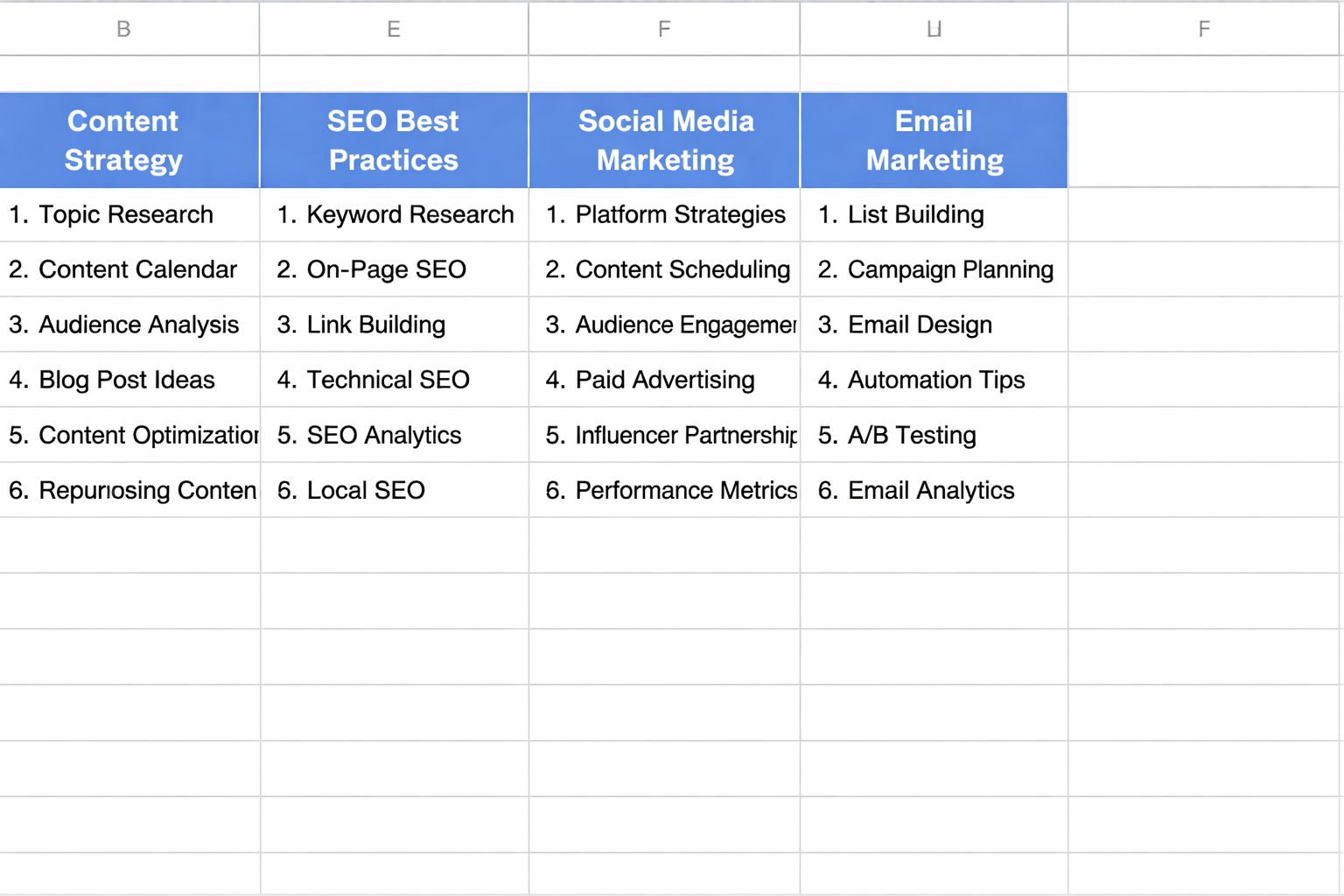Select column header B
The width and height of the screenshot is (1344, 896).
tap(122, 28)
